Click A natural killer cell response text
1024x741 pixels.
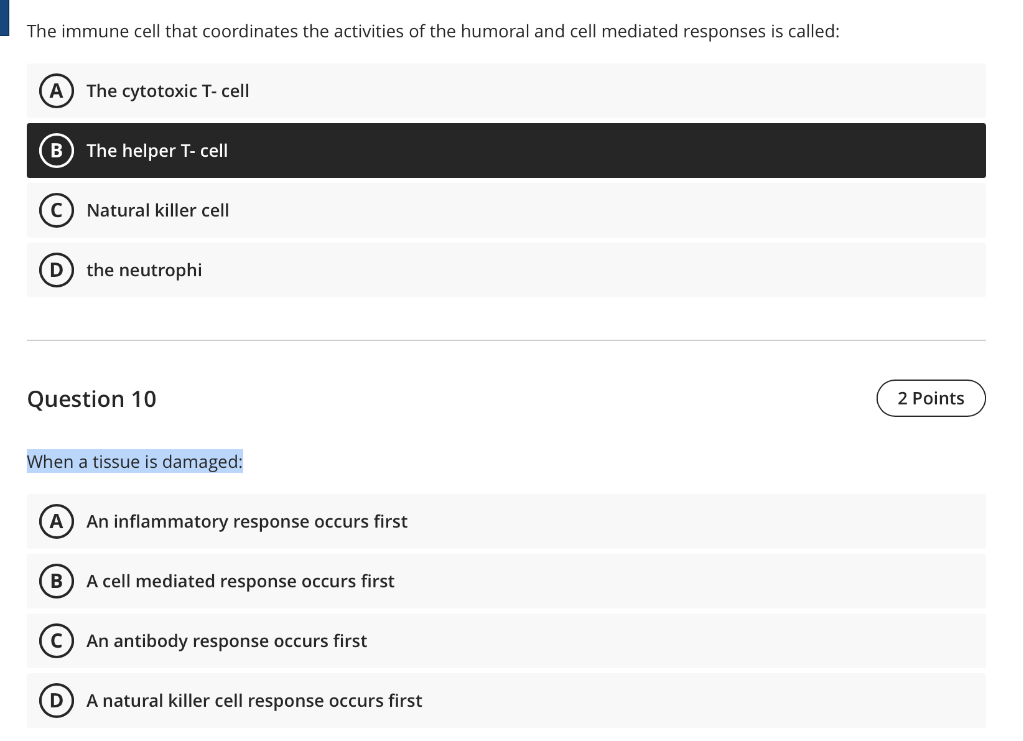click(x=254, y=701)
